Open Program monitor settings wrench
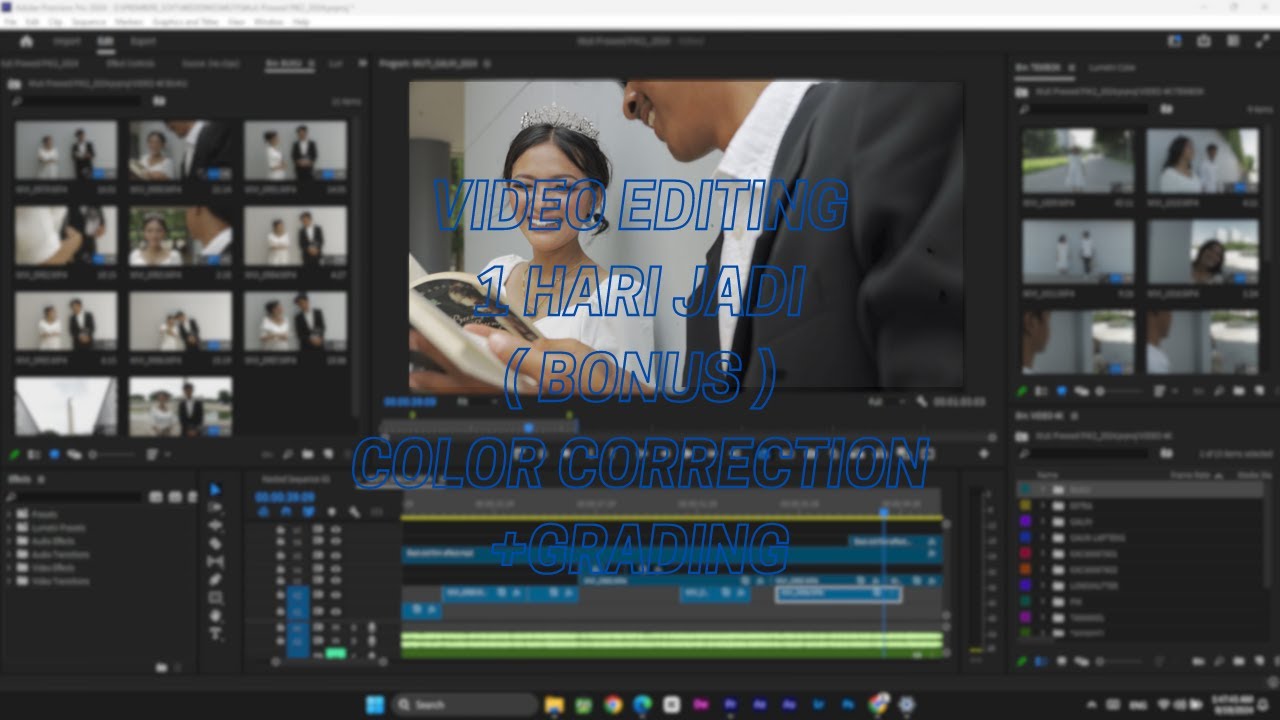The width and height of the screenshot is (1280, 720). point(920,401)
